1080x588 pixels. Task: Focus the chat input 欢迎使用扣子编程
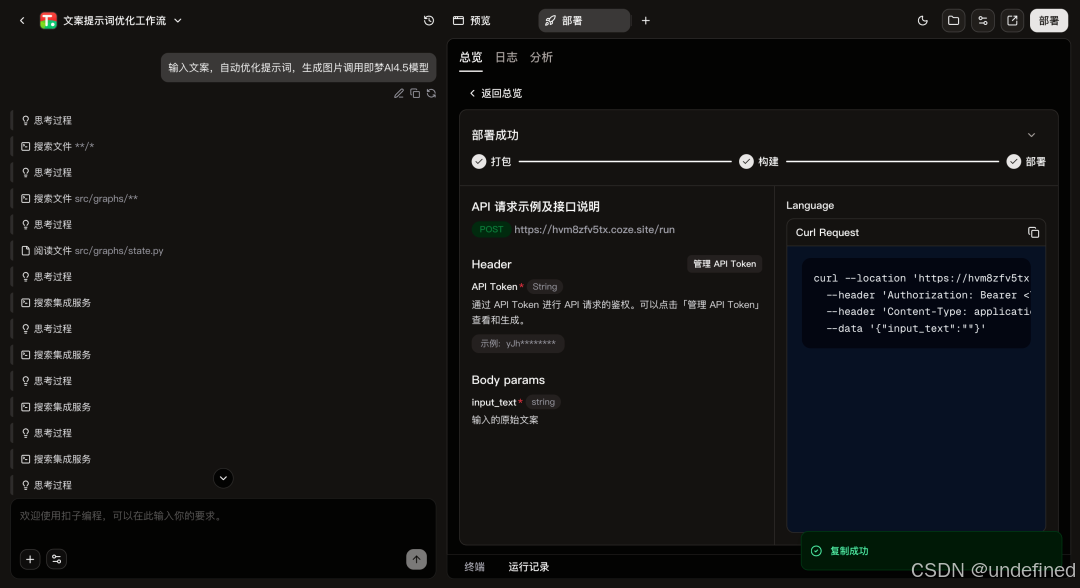[x=223, y=516]
